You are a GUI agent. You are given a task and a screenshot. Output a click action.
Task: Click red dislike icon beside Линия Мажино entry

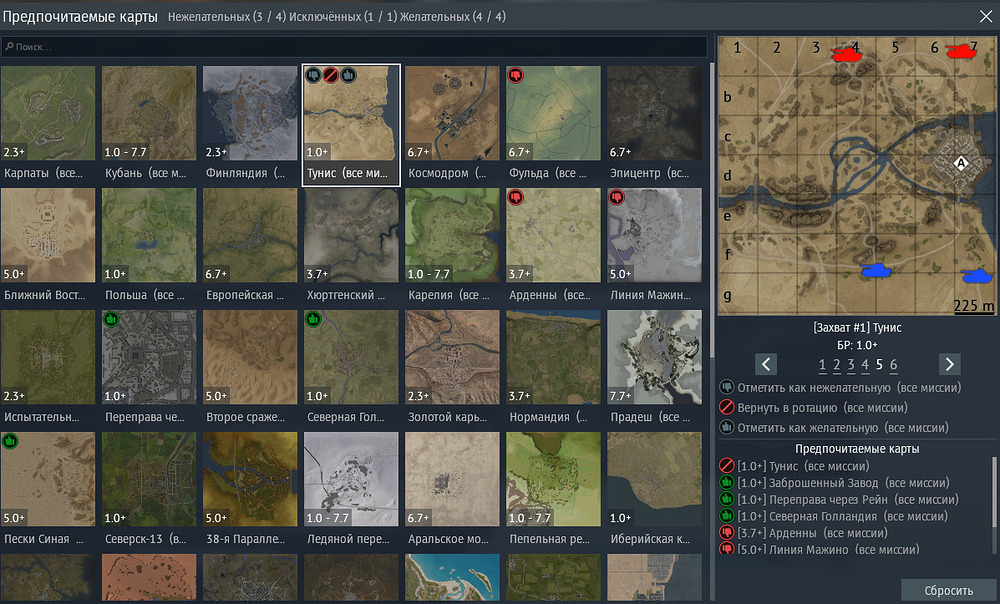726,549
